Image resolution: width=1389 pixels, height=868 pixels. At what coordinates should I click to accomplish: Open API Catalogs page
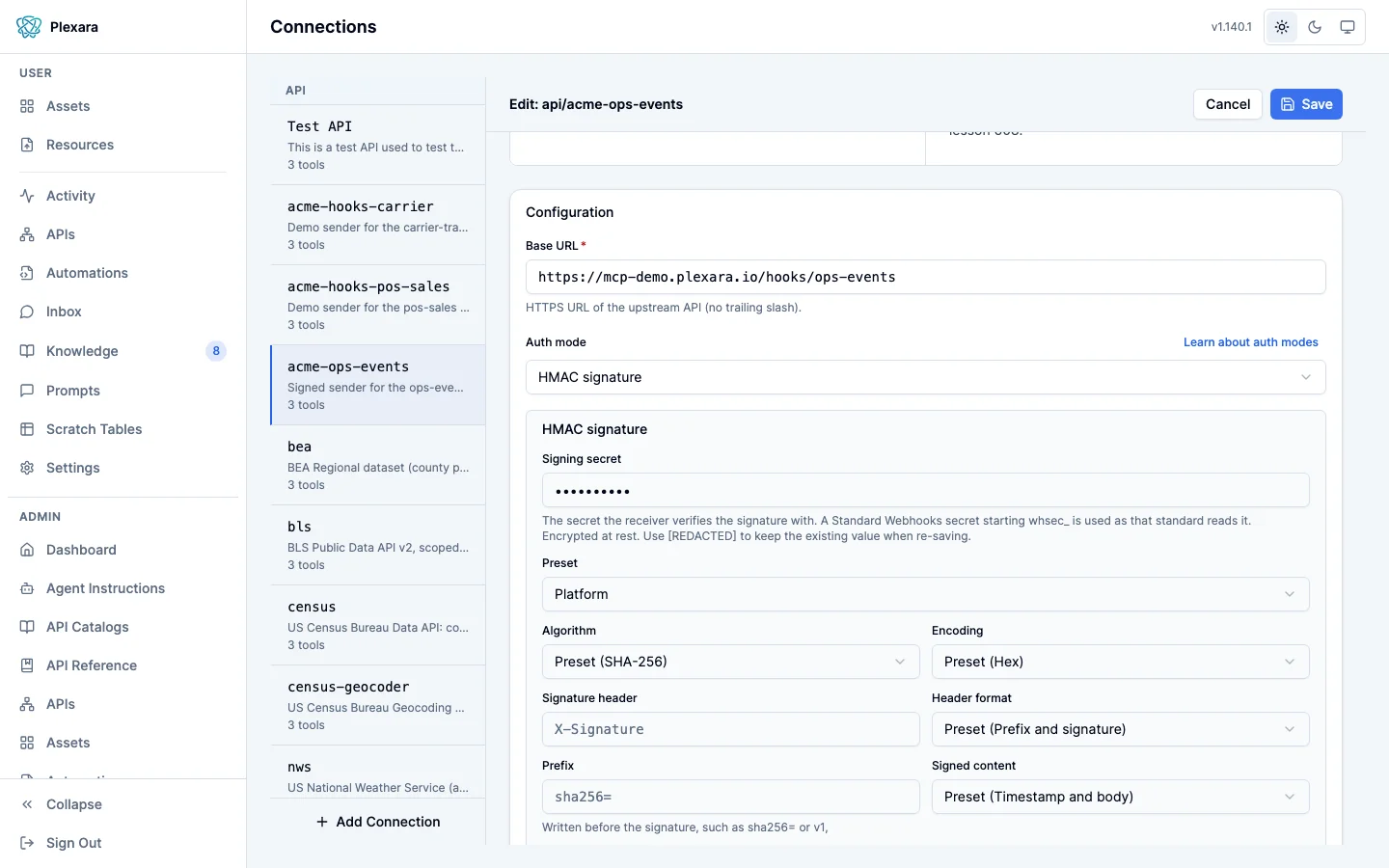pos(123,627)
